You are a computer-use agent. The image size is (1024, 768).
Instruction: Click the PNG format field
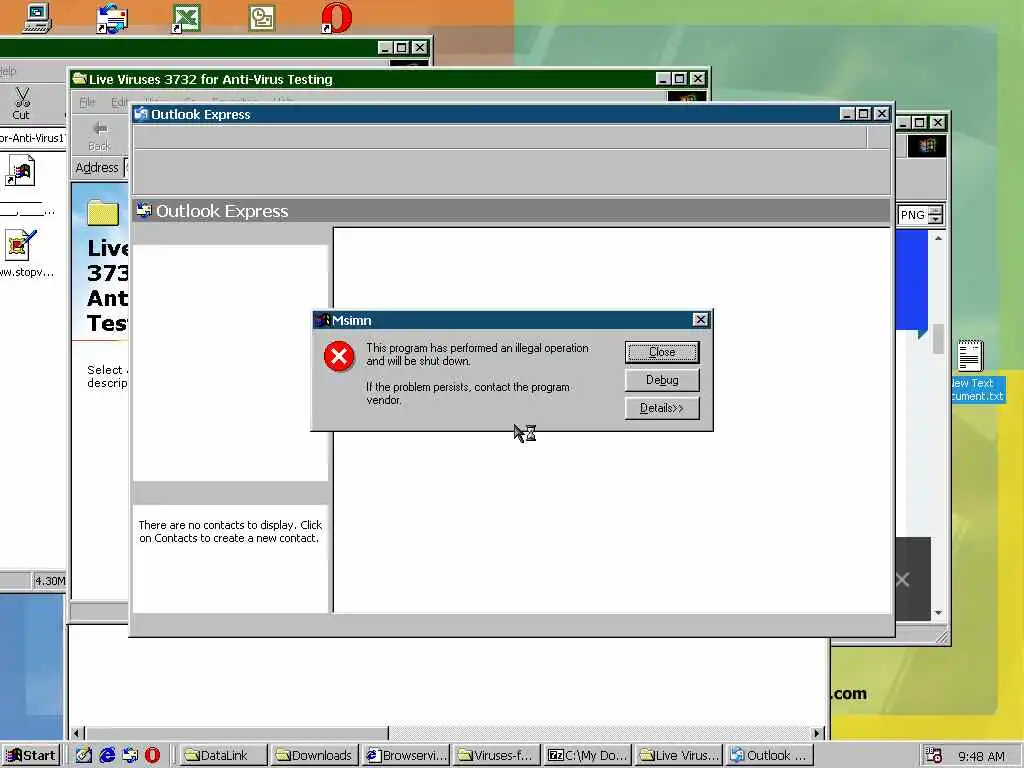[x=913, y=215]
